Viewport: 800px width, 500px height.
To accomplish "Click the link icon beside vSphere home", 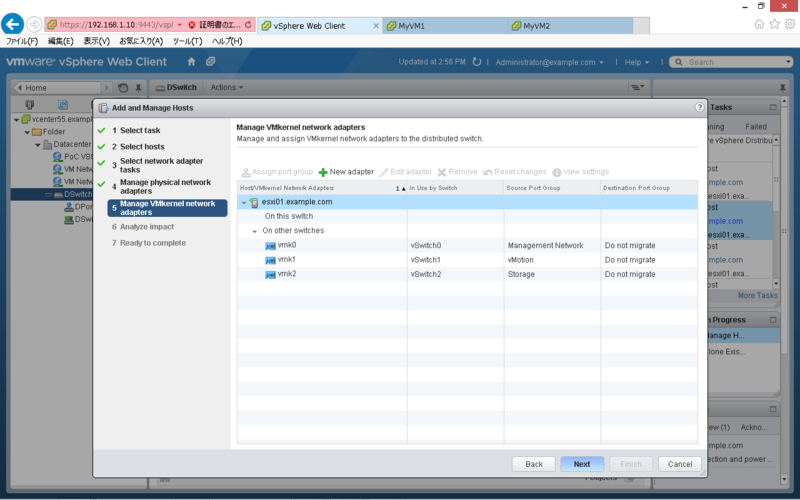I will (210, 62).
